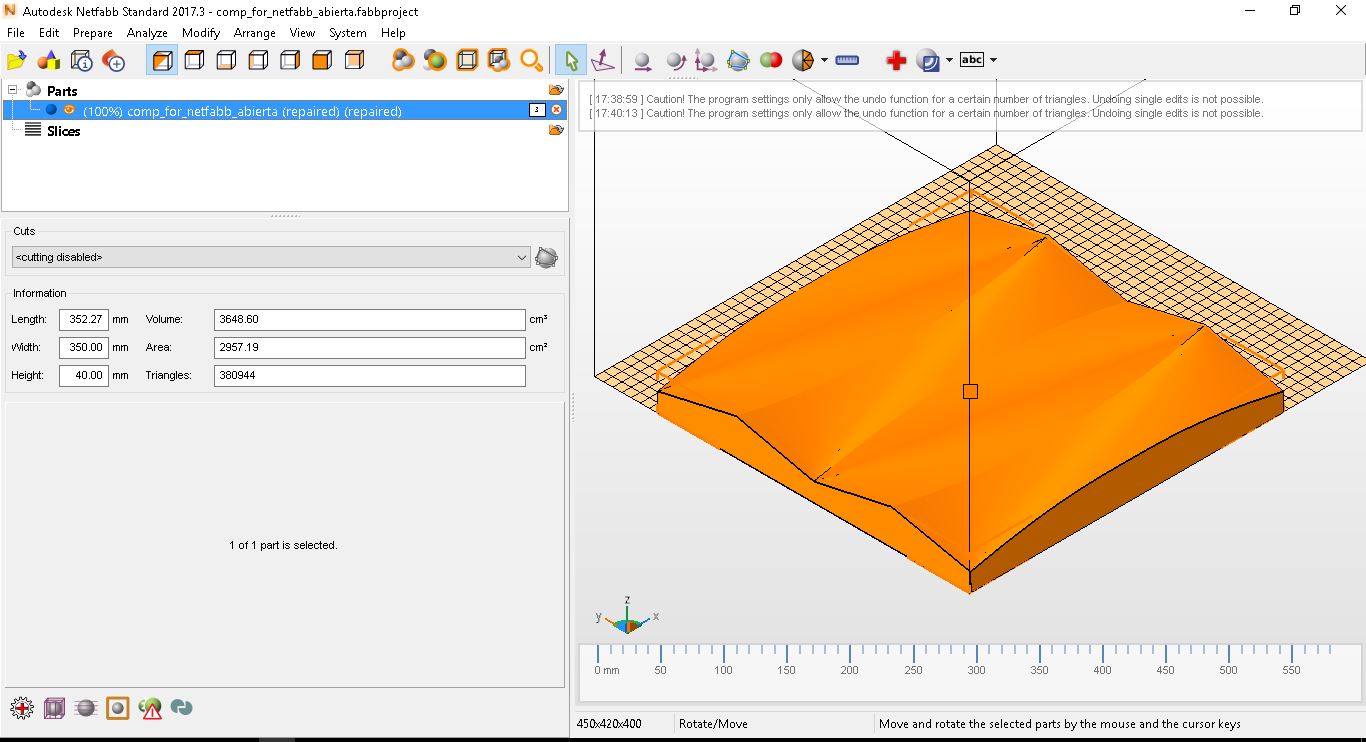The width and height of the screenshot is (1366, 742).
Task: Click zoom to platform with parts icon
Action: point(499,61)
